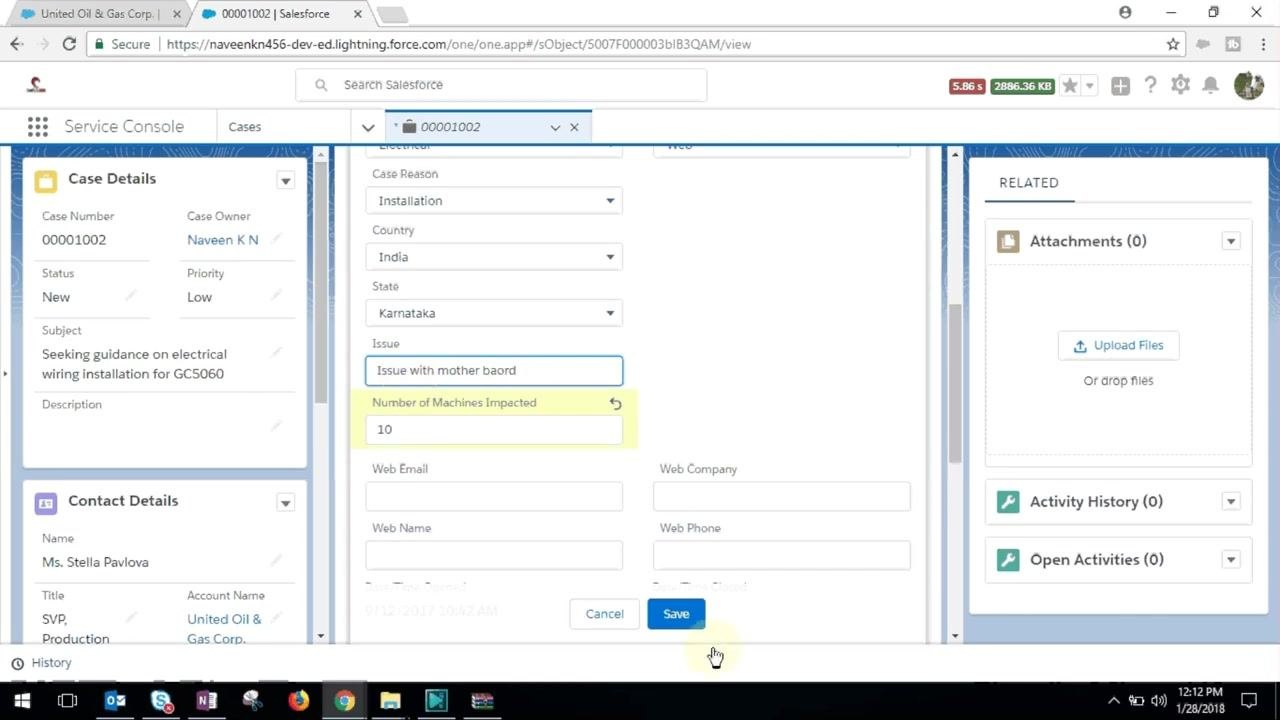Open United Oil & Gas Corp. account link
Viewport: 1280px width, 720px height.
coord(224,629)
